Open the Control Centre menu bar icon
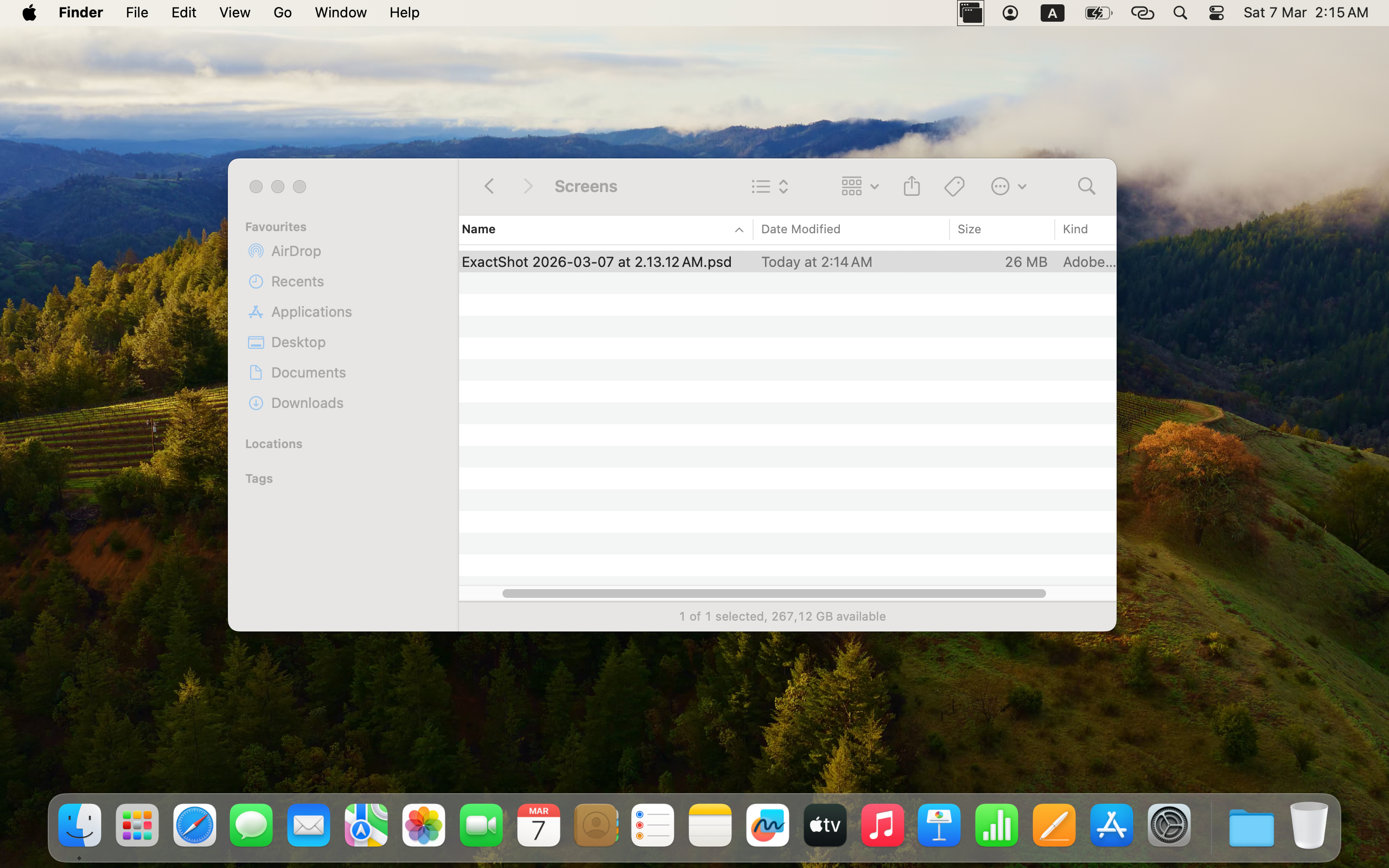 (1216, 12)
